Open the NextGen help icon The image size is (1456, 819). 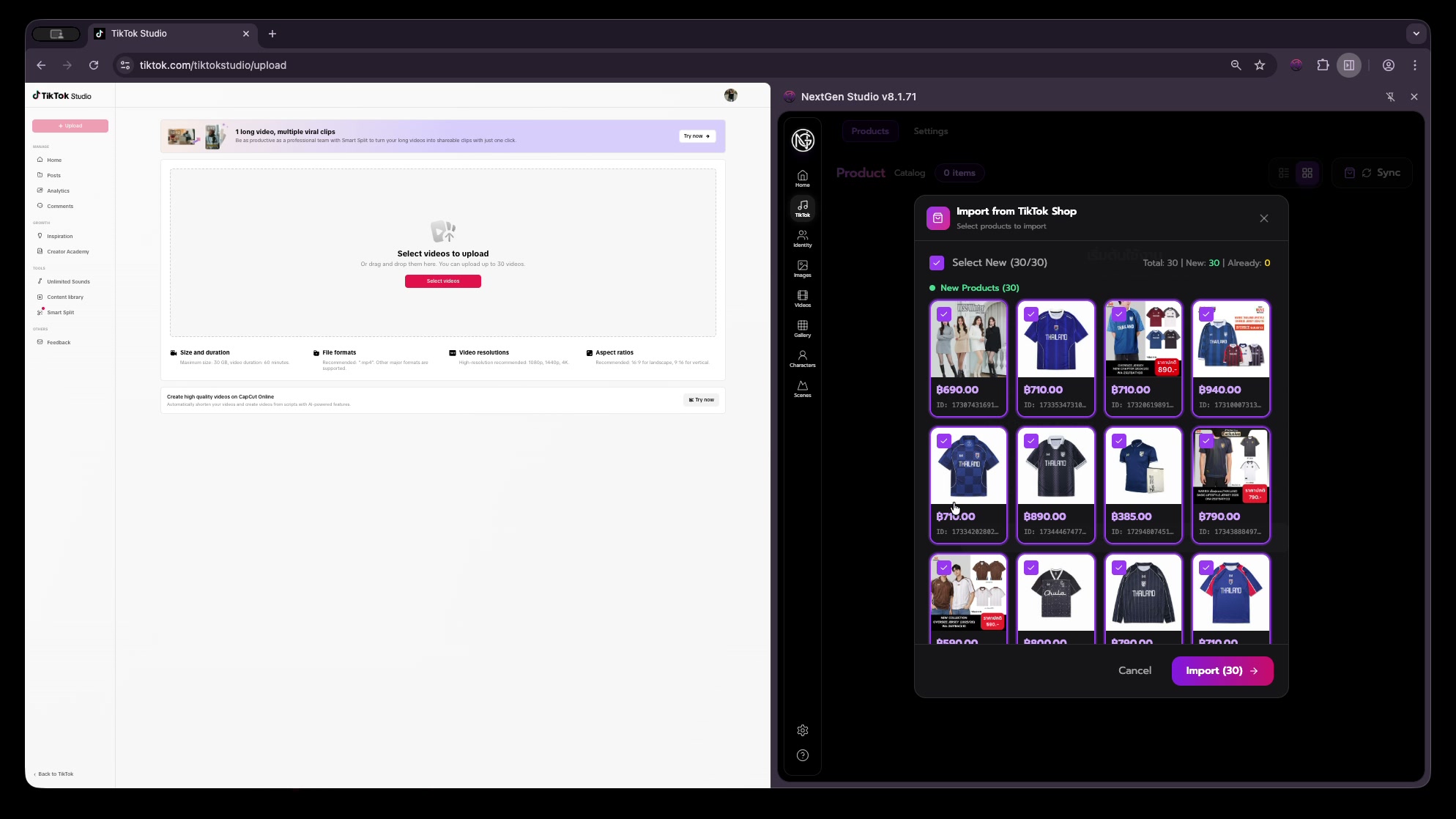803,755
